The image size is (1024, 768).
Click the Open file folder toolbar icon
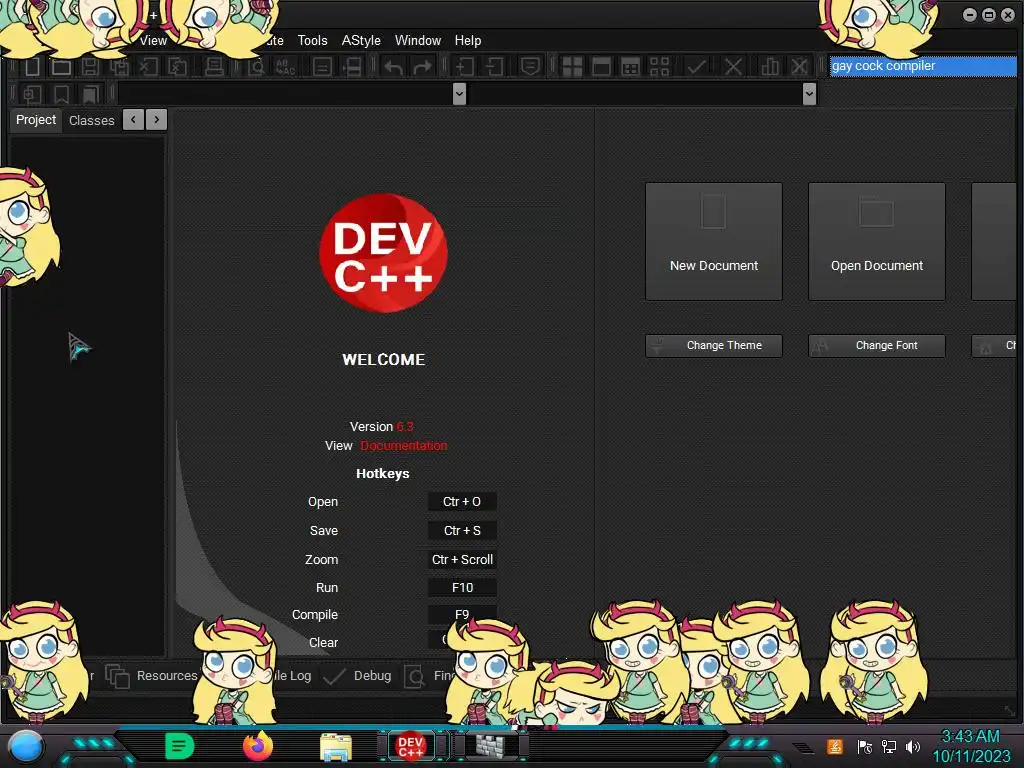61,67
